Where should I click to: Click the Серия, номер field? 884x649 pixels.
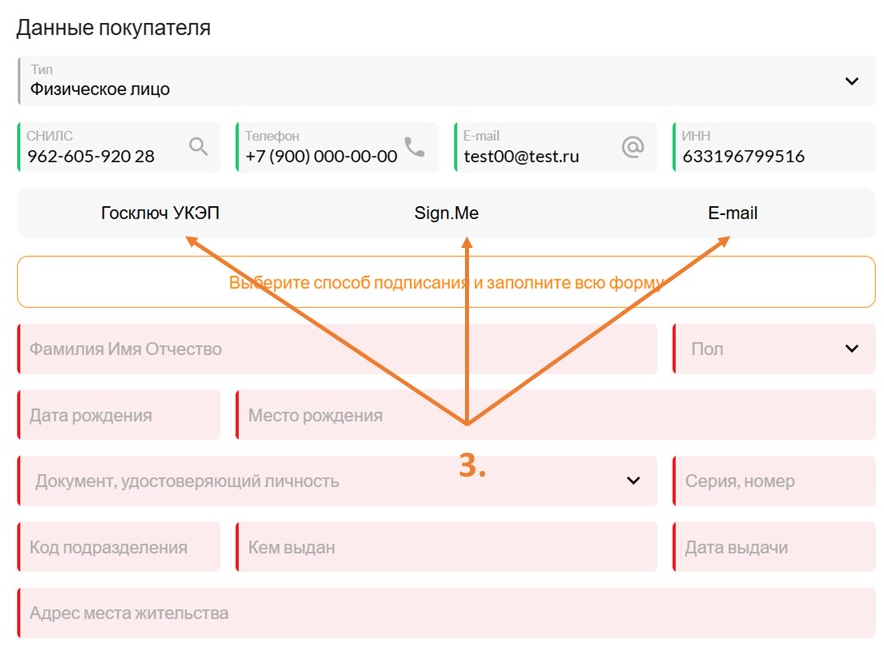774,480
